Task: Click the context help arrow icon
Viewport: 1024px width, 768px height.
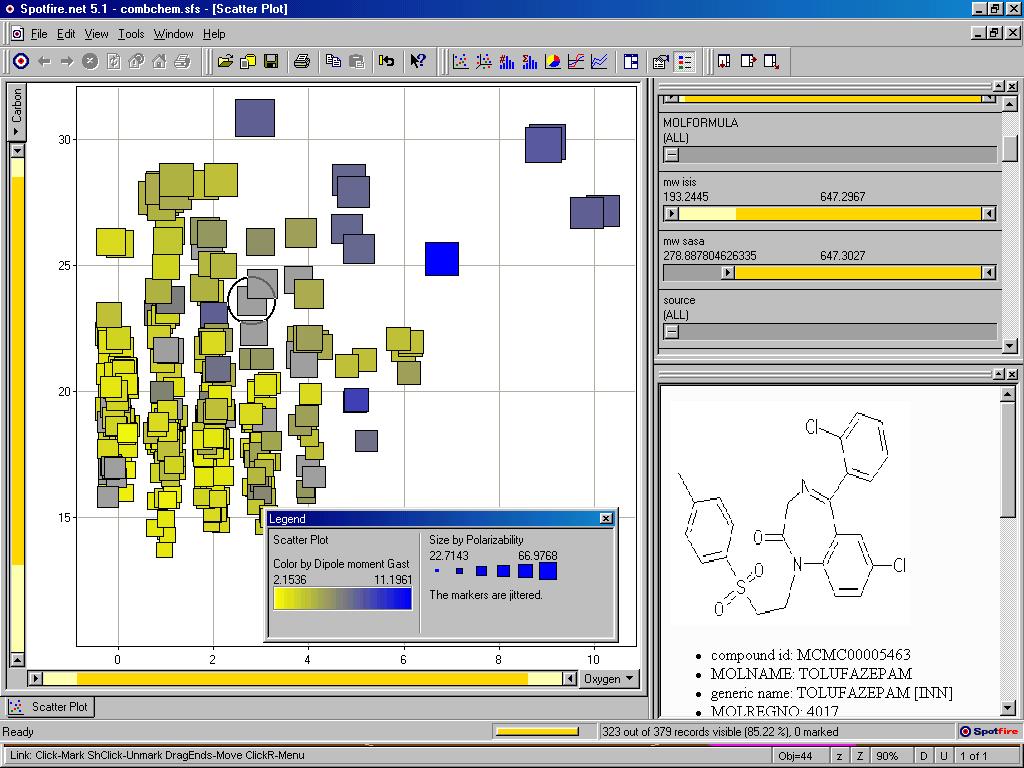Action: 418,62
